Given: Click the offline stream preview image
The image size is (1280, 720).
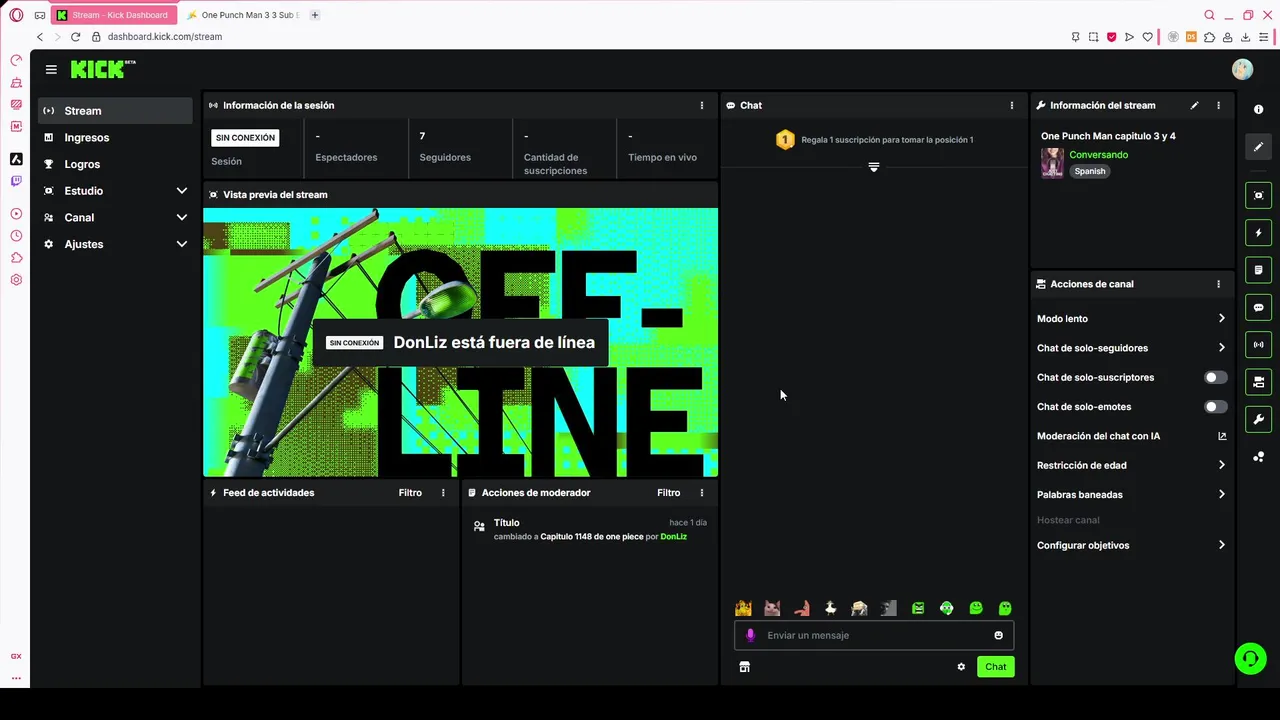Looking at the screenshot, I should coord(460,342).
